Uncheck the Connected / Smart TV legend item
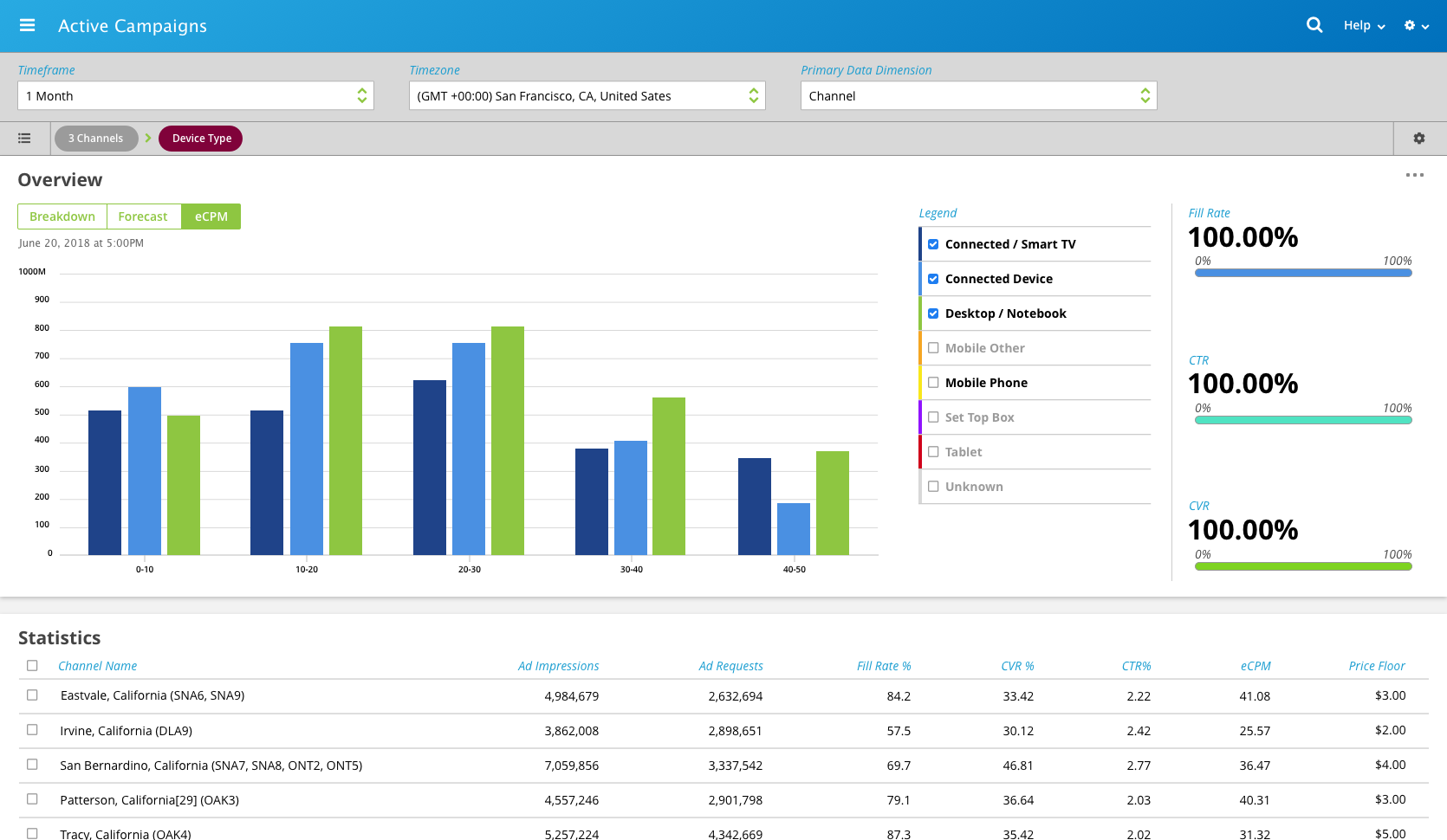The width and height of the screenshot is (1447, 840). point(933,244)
